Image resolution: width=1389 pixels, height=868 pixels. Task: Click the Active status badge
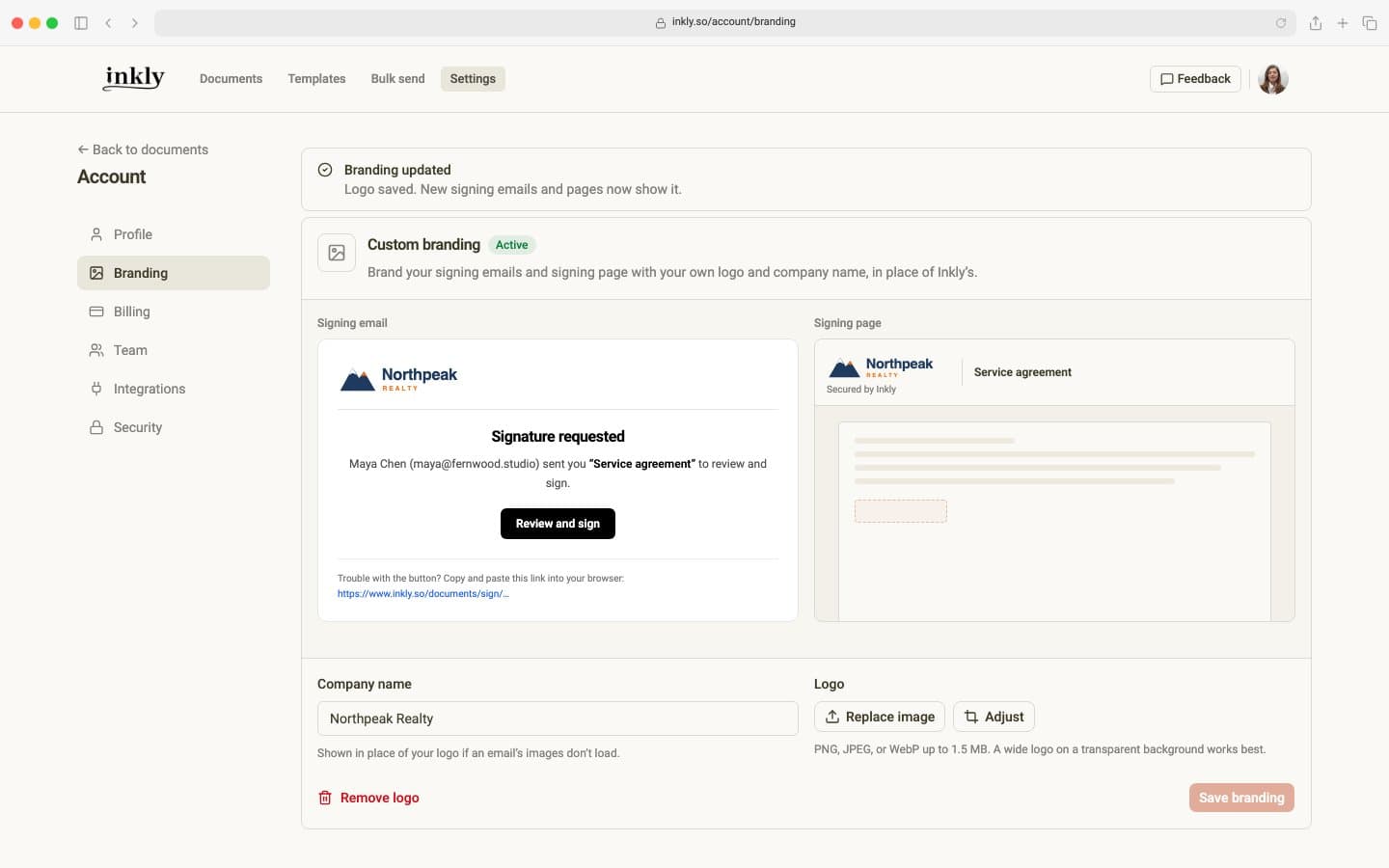511,245
